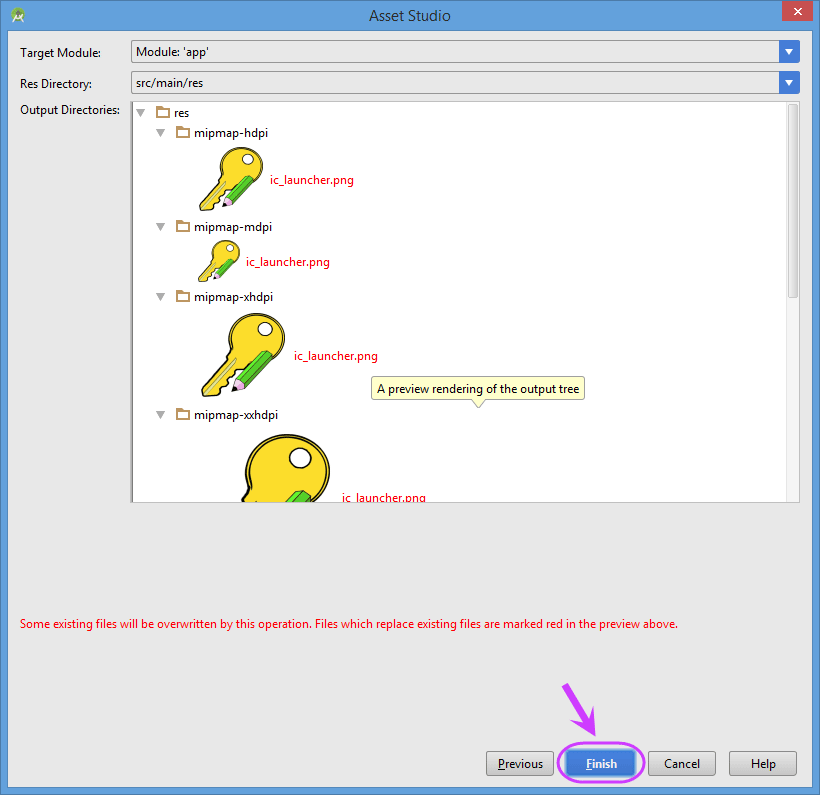
Task: Click the hdpi key launcher icon preview
Action: pos(231,179)
